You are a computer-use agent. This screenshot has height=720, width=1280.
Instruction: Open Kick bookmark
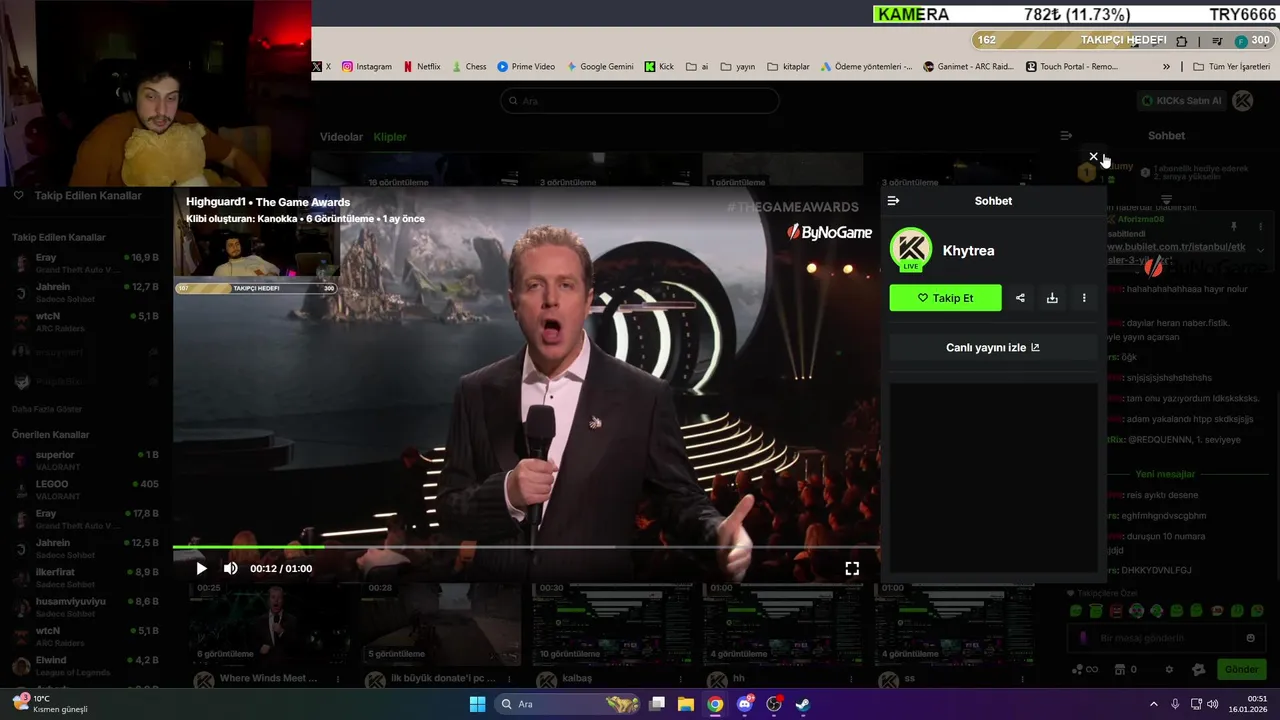click(x=659, y=67)
